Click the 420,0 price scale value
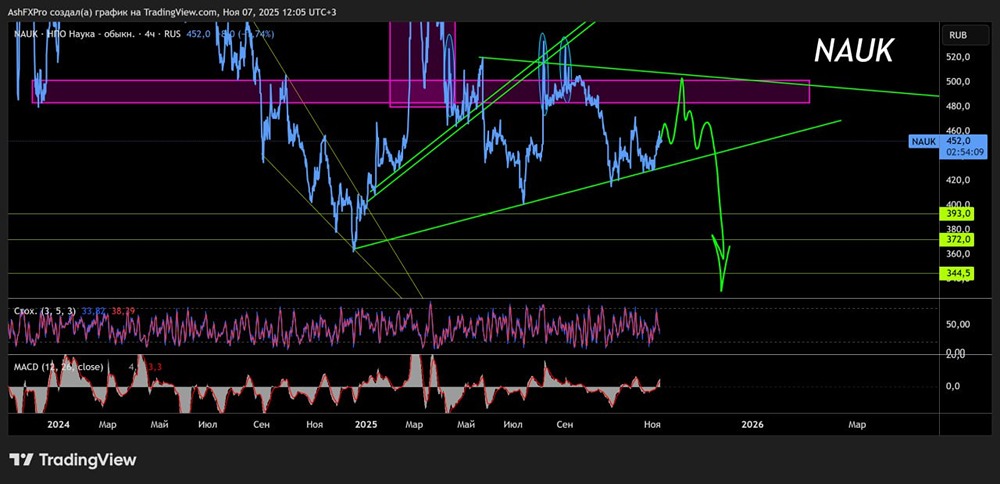Screen dimensions: 1000x484 (959, 180)
